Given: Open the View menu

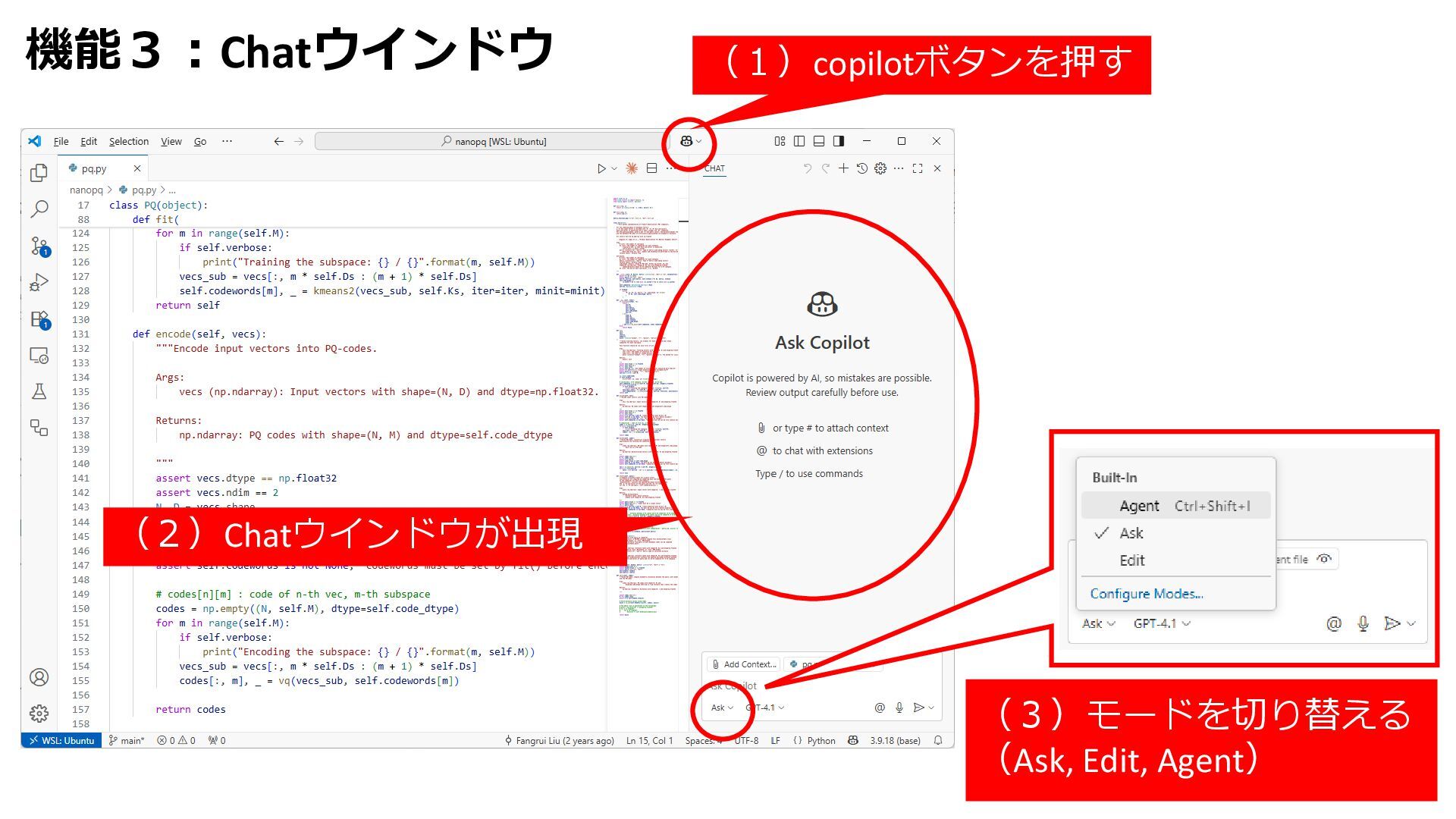Looking at the screenshot, I should tap(171, 141).
